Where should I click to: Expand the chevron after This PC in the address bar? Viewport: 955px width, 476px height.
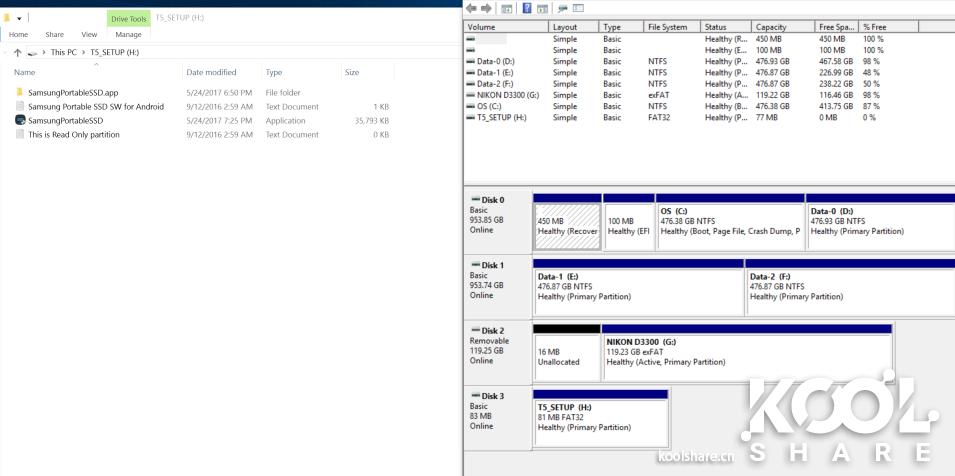pos(83,52)
